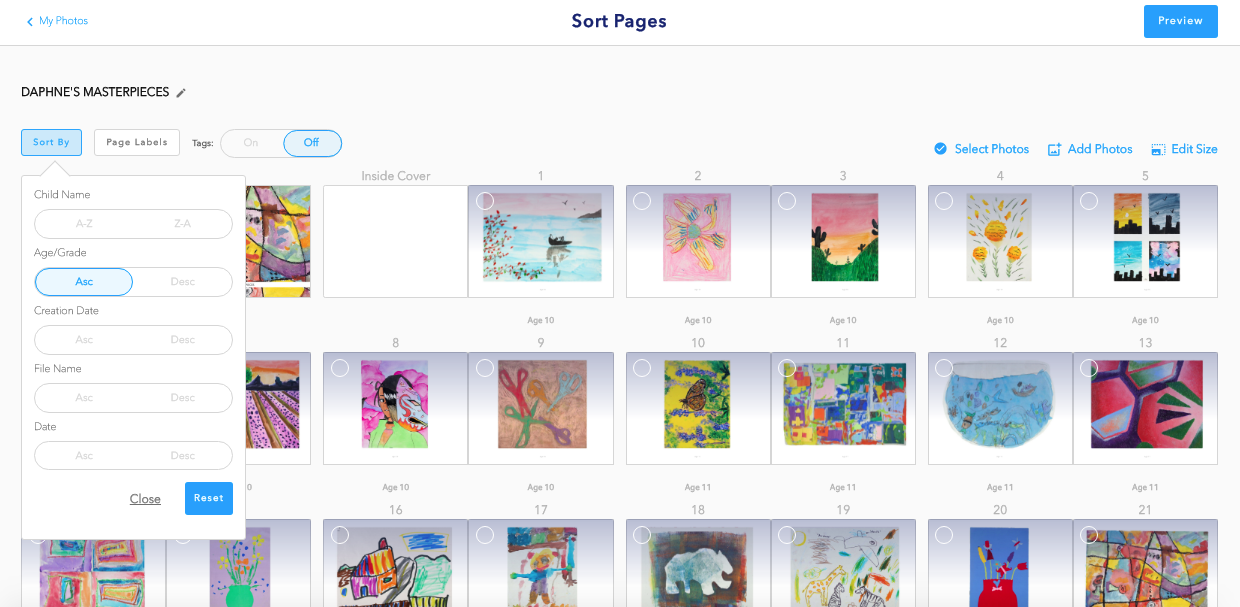Viewport: 1240px width, 607px height.
Task: Choose Age/Grade Desc sorting
Action: [x=183, y=282]
